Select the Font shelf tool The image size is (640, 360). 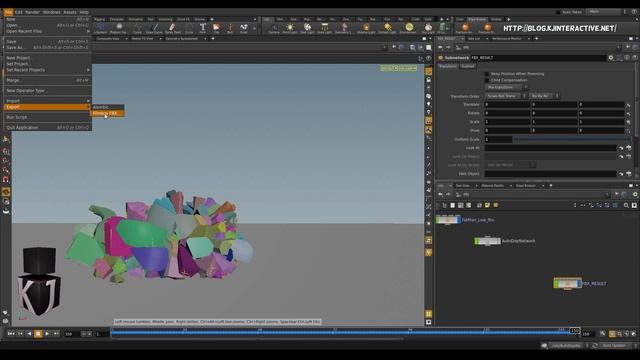[x=202, y=28]
